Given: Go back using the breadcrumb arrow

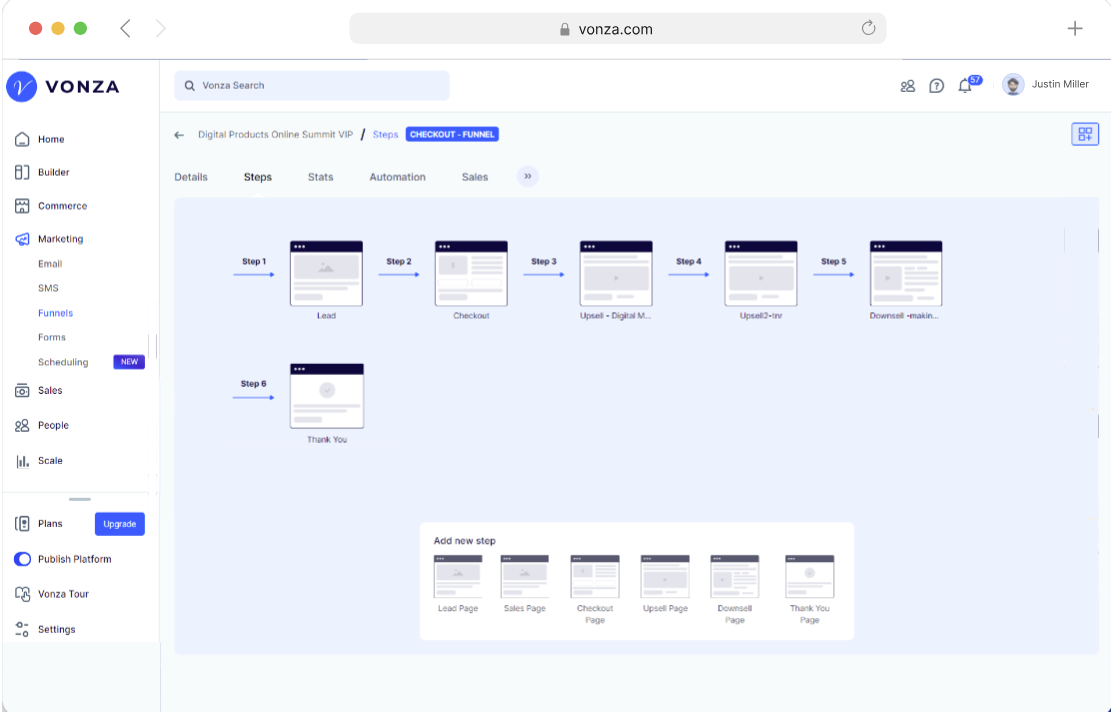Looking at the screenshot, I should point(180,134).
